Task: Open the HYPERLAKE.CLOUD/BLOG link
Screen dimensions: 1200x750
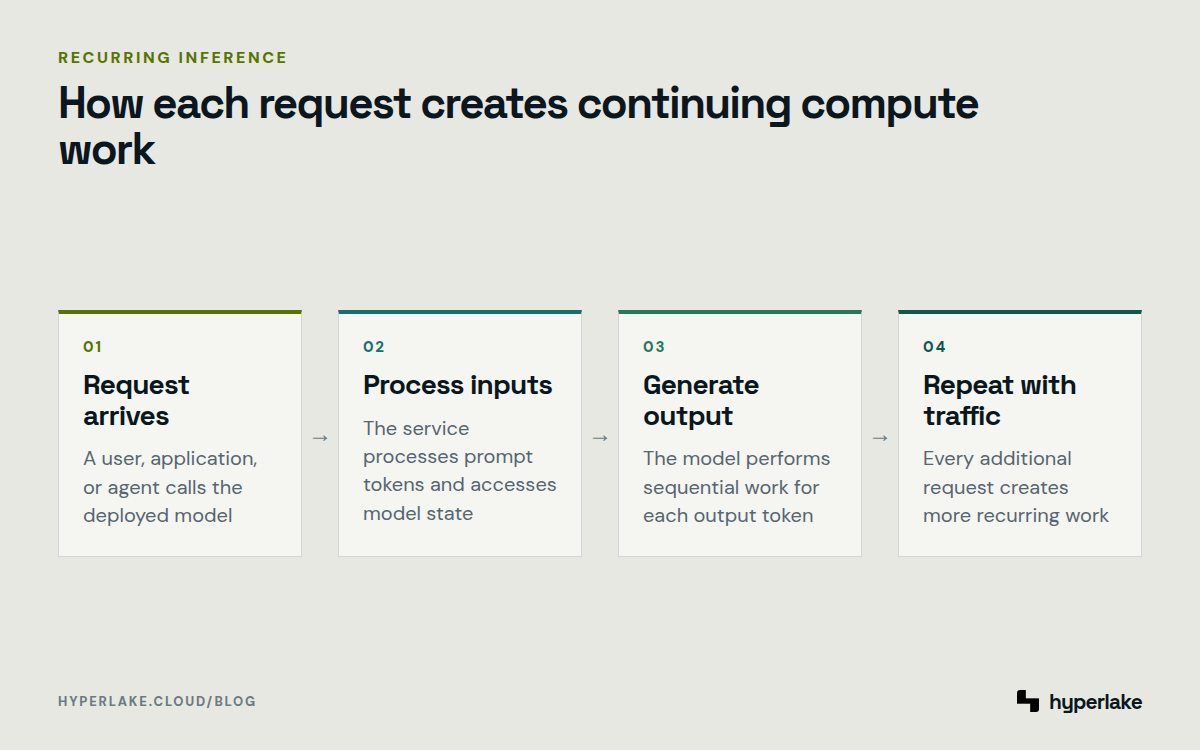Action: (x=157, y=701)
